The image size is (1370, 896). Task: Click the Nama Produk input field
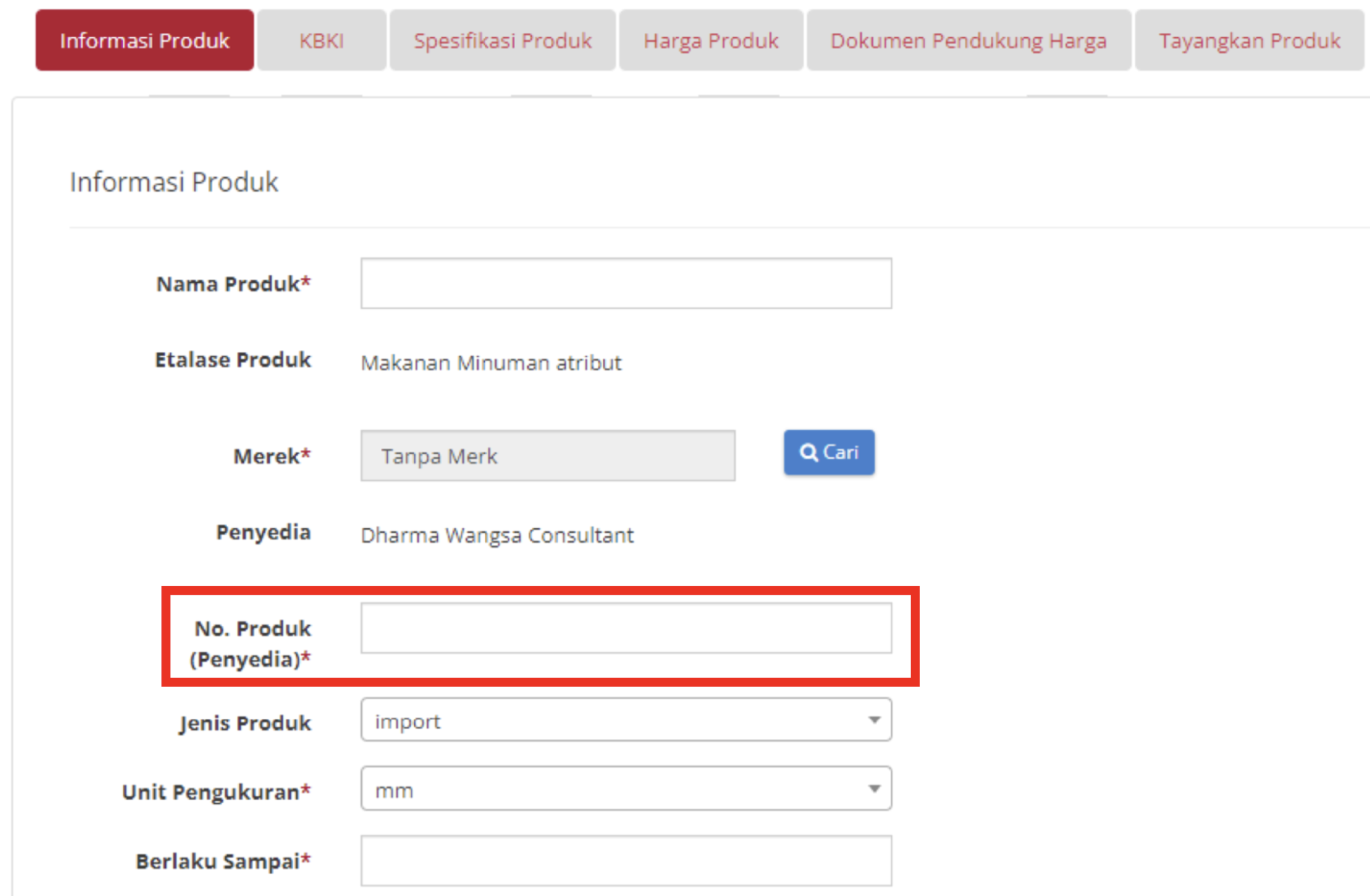pyautogui.click(x=626, y=283)
